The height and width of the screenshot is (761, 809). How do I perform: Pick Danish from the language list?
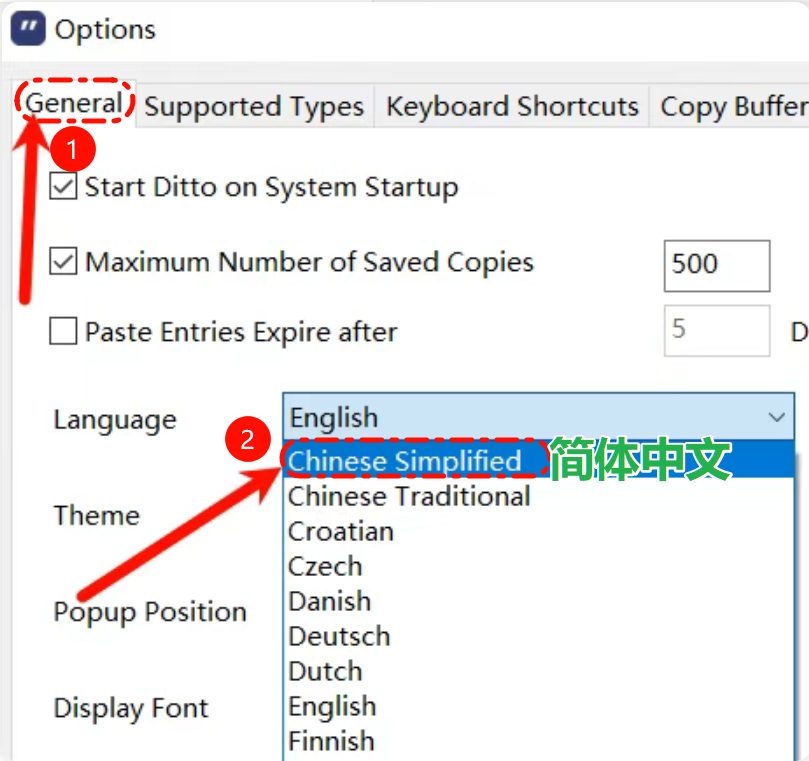click(538, 601)
